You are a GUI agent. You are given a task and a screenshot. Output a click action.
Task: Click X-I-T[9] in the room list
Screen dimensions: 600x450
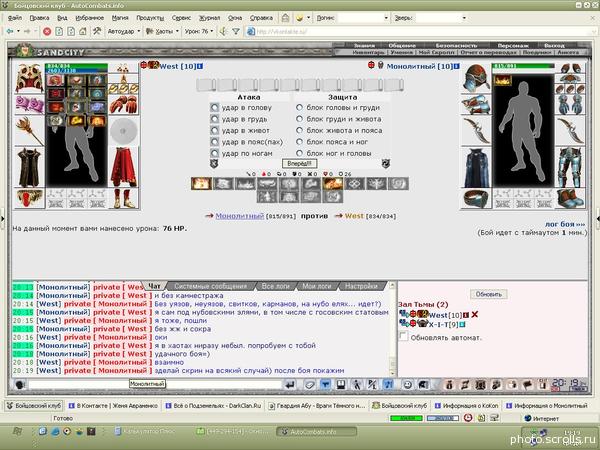[445, 324]
